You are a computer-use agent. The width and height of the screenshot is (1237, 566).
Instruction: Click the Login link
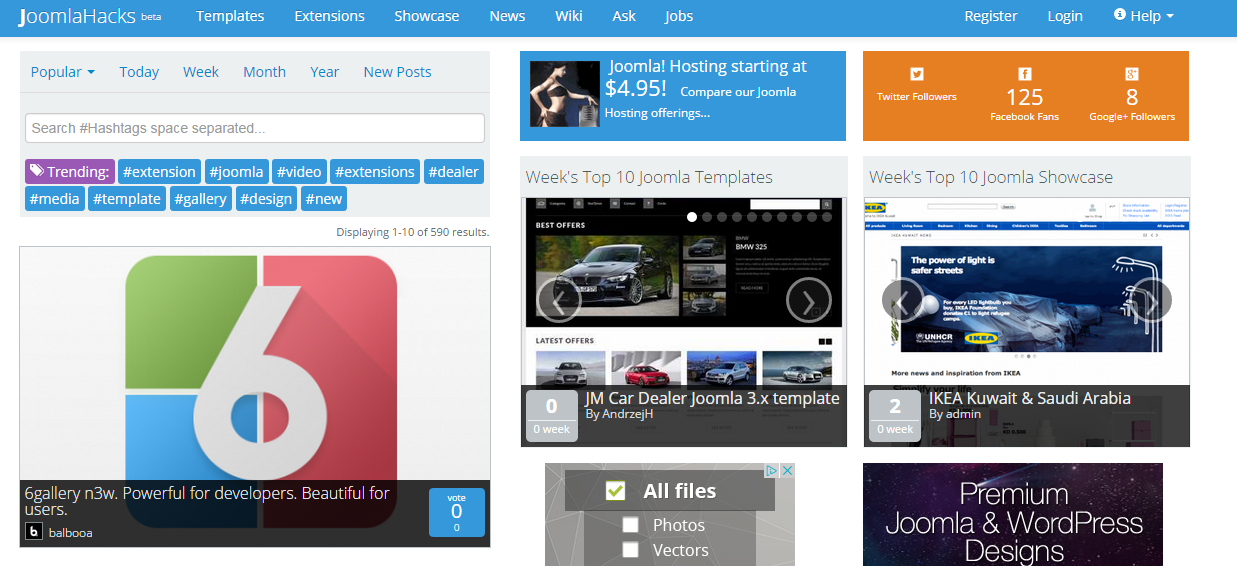tap(1065, 16)
